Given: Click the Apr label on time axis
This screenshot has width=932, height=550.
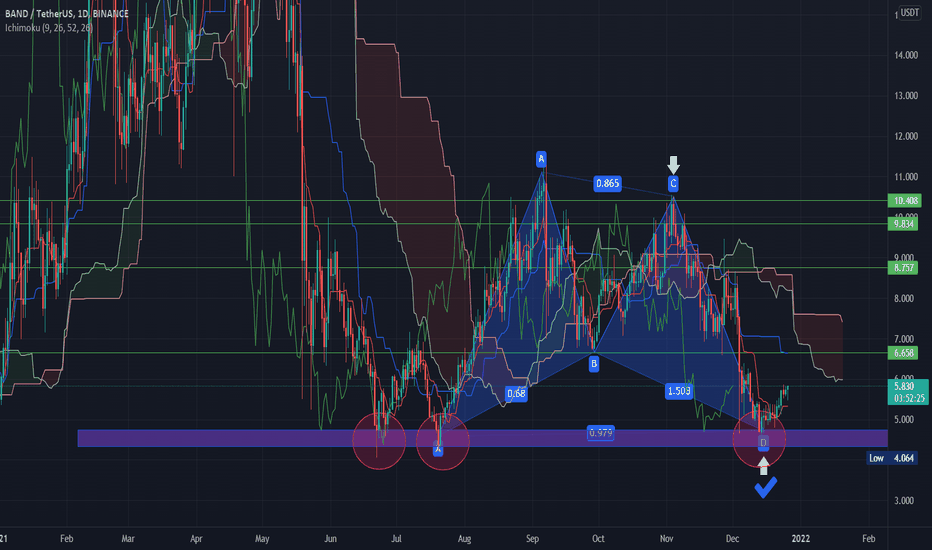Looking at the screenshot, I should pos(196,539).
